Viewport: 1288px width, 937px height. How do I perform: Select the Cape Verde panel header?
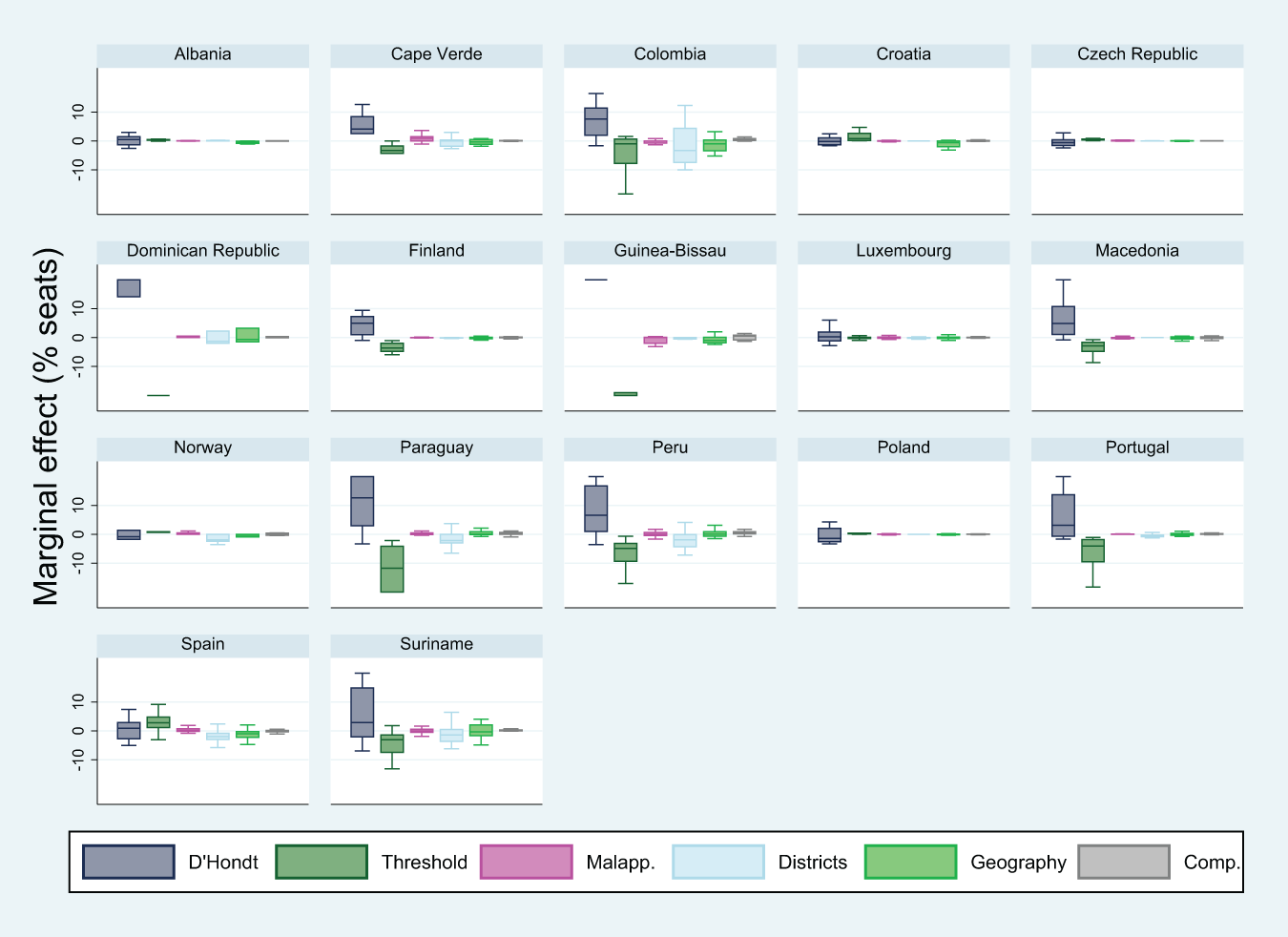(x=436, y=54)
